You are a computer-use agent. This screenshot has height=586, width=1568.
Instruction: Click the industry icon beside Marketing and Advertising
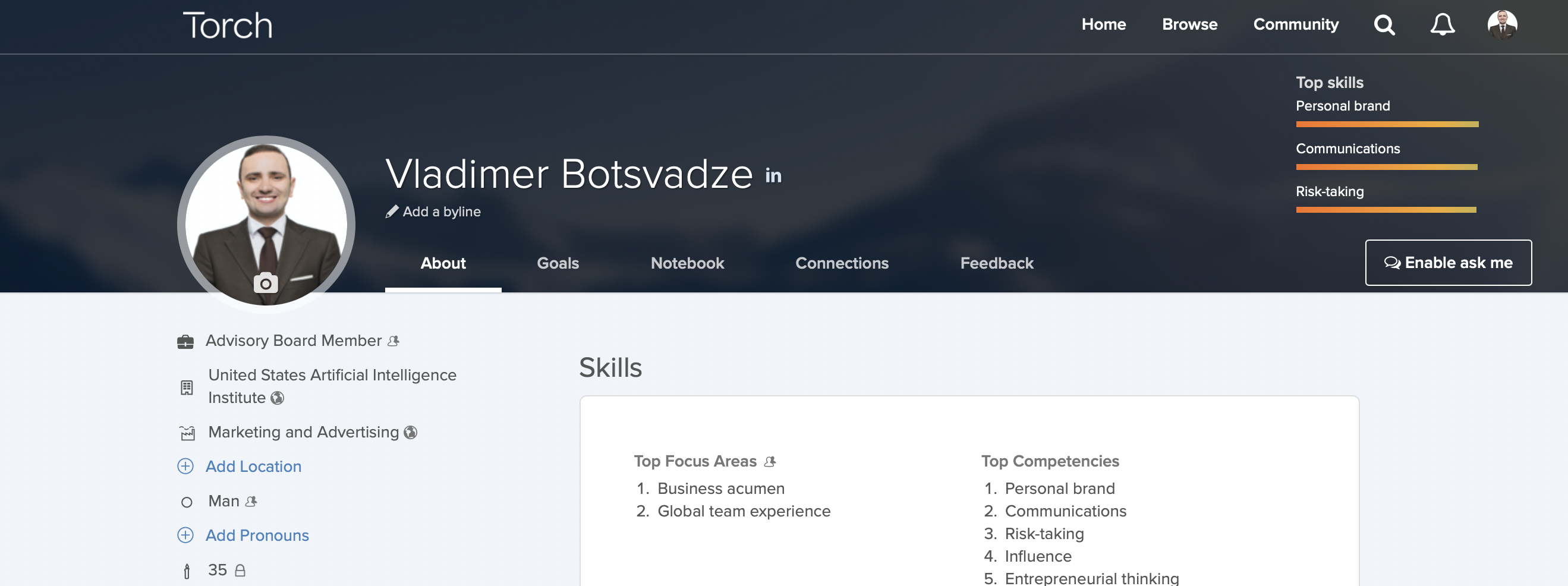(187, 433)
